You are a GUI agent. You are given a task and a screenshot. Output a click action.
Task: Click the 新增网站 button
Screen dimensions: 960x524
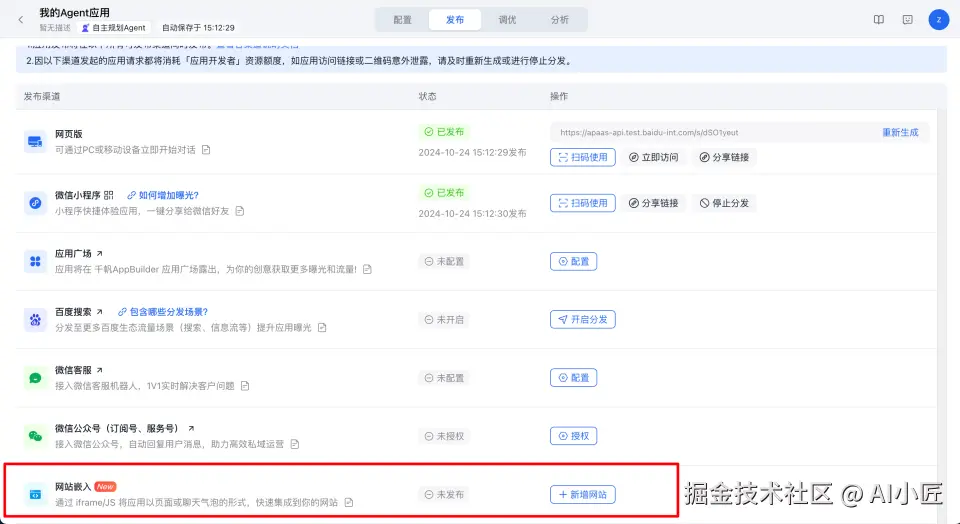pyautogui.click(x=583, y=495)
